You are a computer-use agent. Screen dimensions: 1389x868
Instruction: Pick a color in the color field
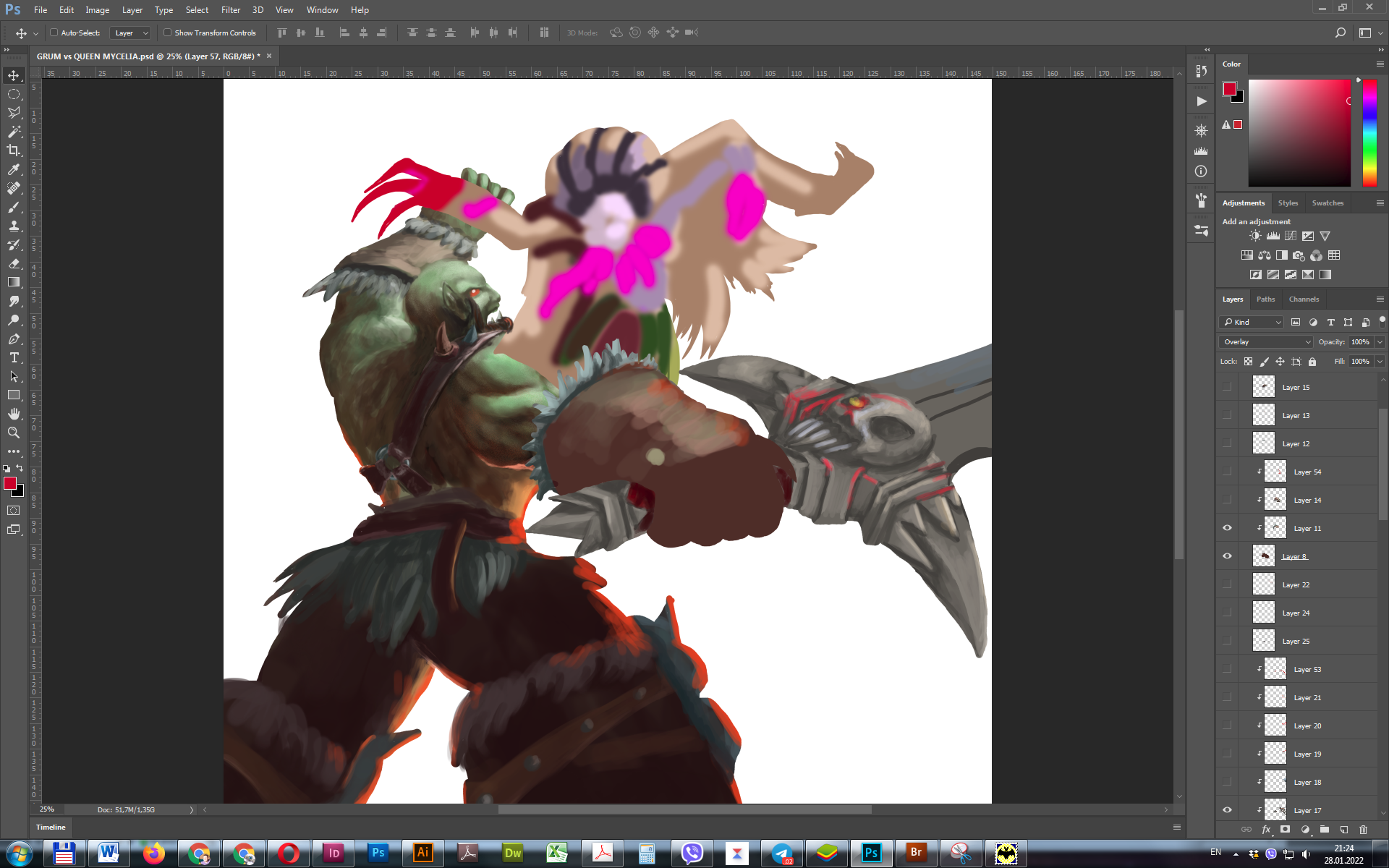point(1299,133)
